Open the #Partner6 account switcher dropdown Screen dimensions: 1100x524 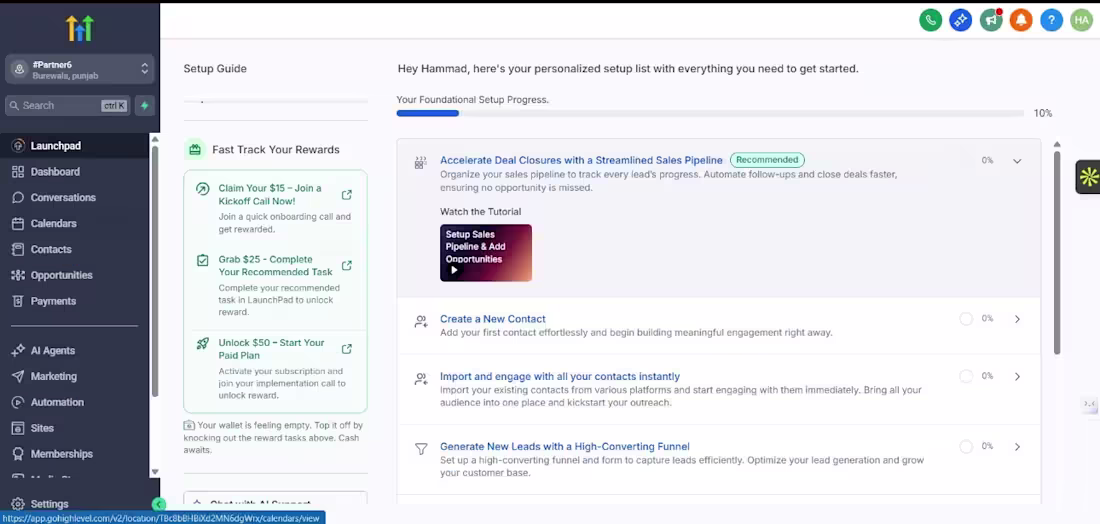[x=79, y=69]
